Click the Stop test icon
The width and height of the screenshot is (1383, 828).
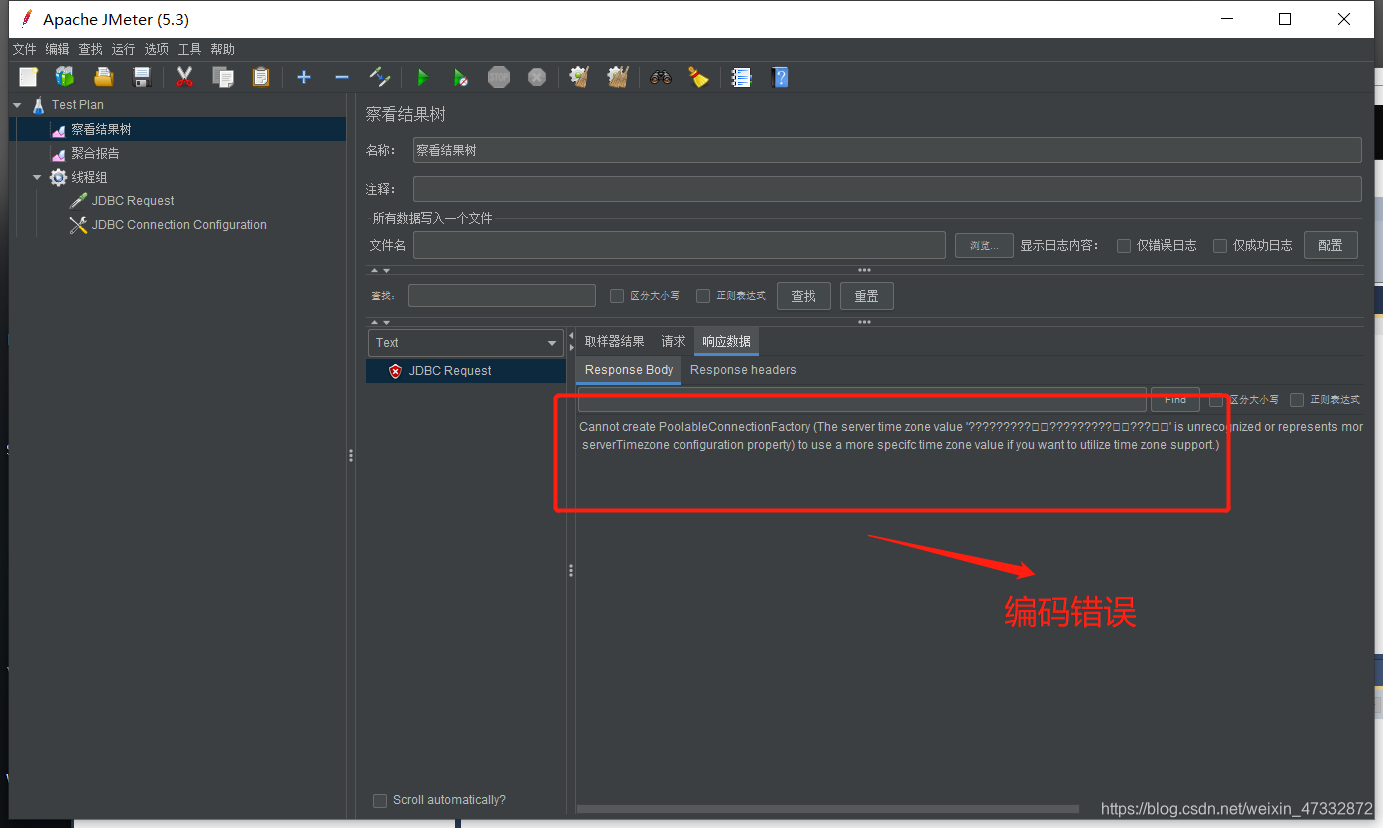tap(499, 77)
